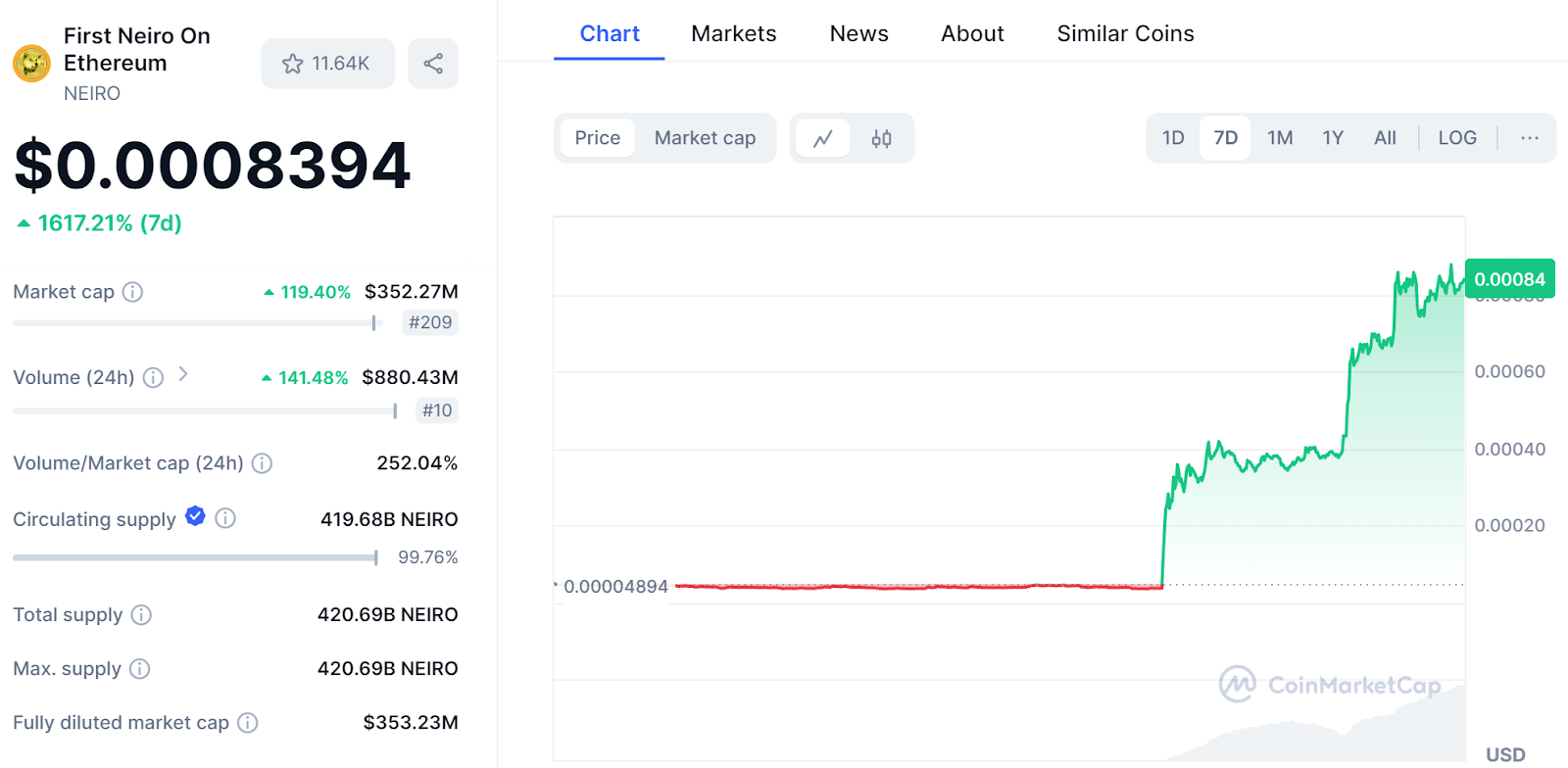This screenshot has height=768, width=1568.
Task: Click the Volume (24h) rank progress bar
Action: coord(205,410)
